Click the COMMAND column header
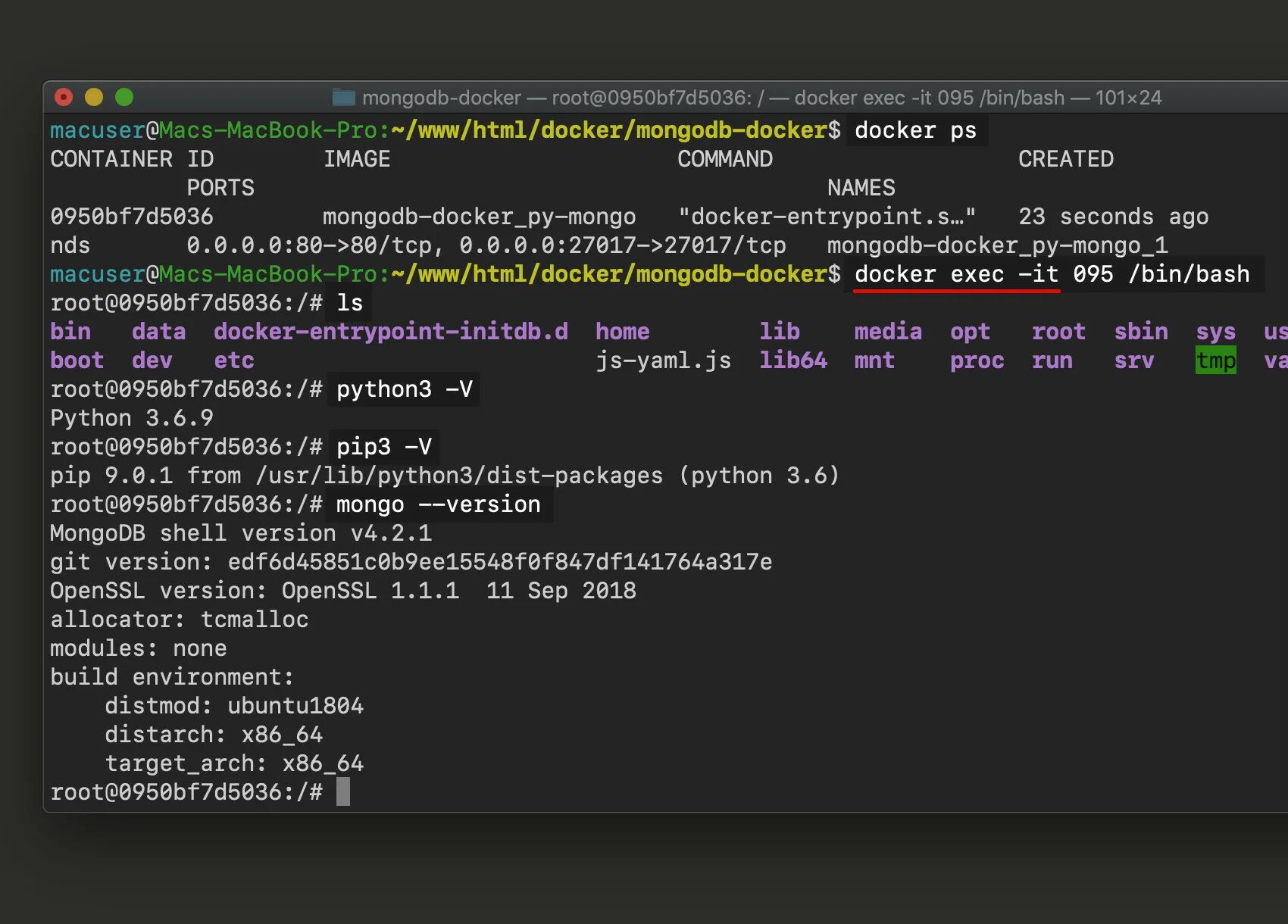The width and height of the screenshot is (1288, 924). (x=725, y=159)
